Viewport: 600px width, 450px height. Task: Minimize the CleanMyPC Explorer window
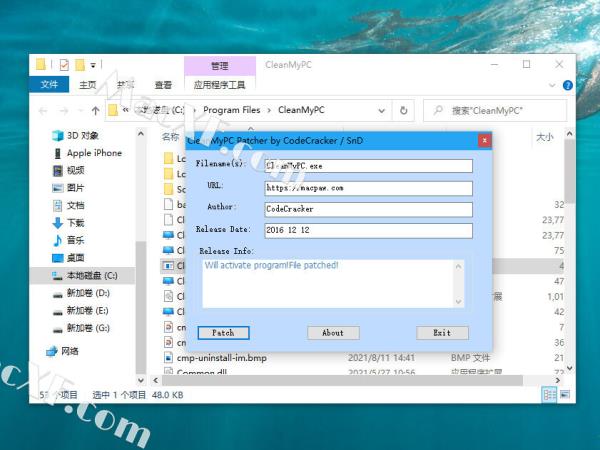494,65
